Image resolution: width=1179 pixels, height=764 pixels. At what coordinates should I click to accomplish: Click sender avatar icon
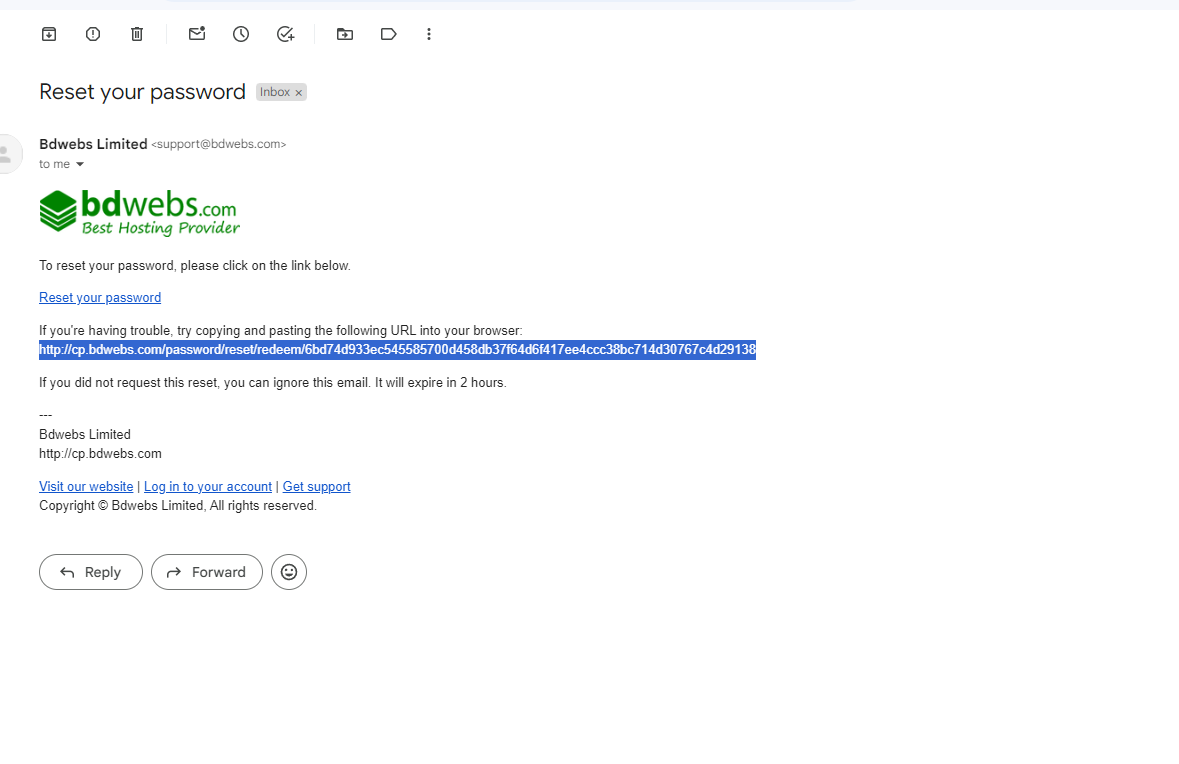[8, 154]
